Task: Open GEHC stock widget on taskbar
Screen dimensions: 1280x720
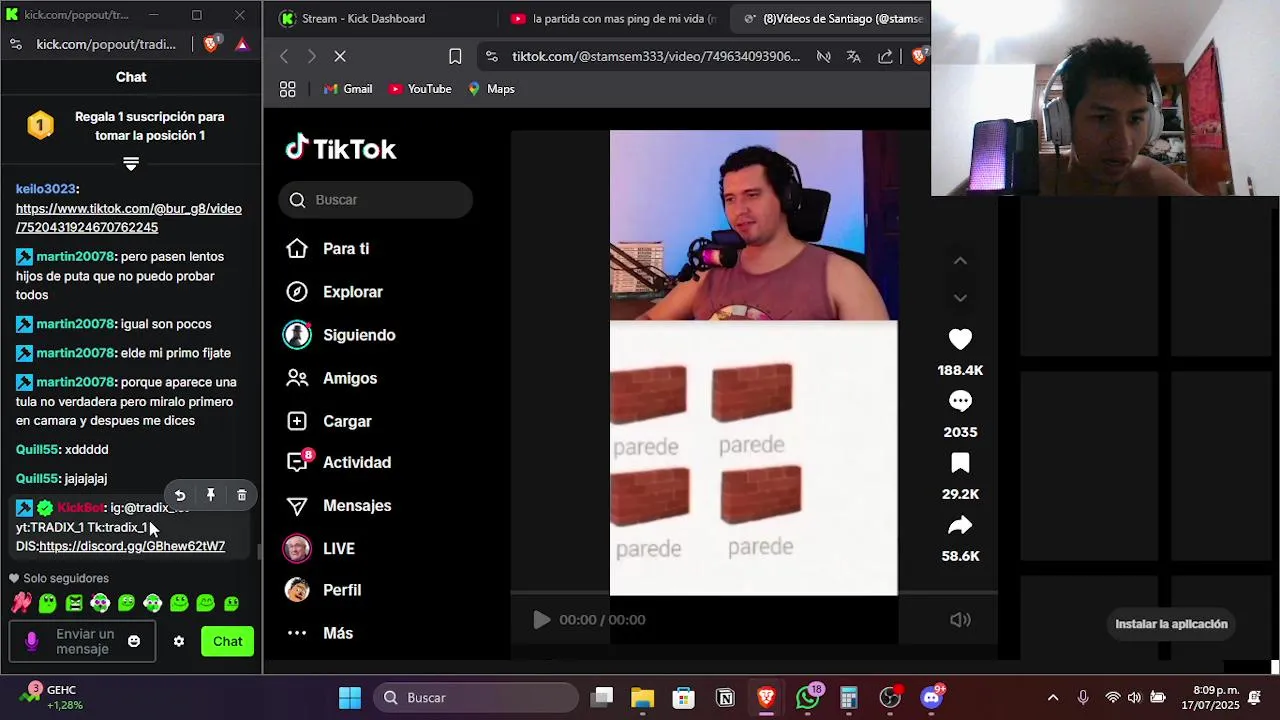Action: [50, 697]
